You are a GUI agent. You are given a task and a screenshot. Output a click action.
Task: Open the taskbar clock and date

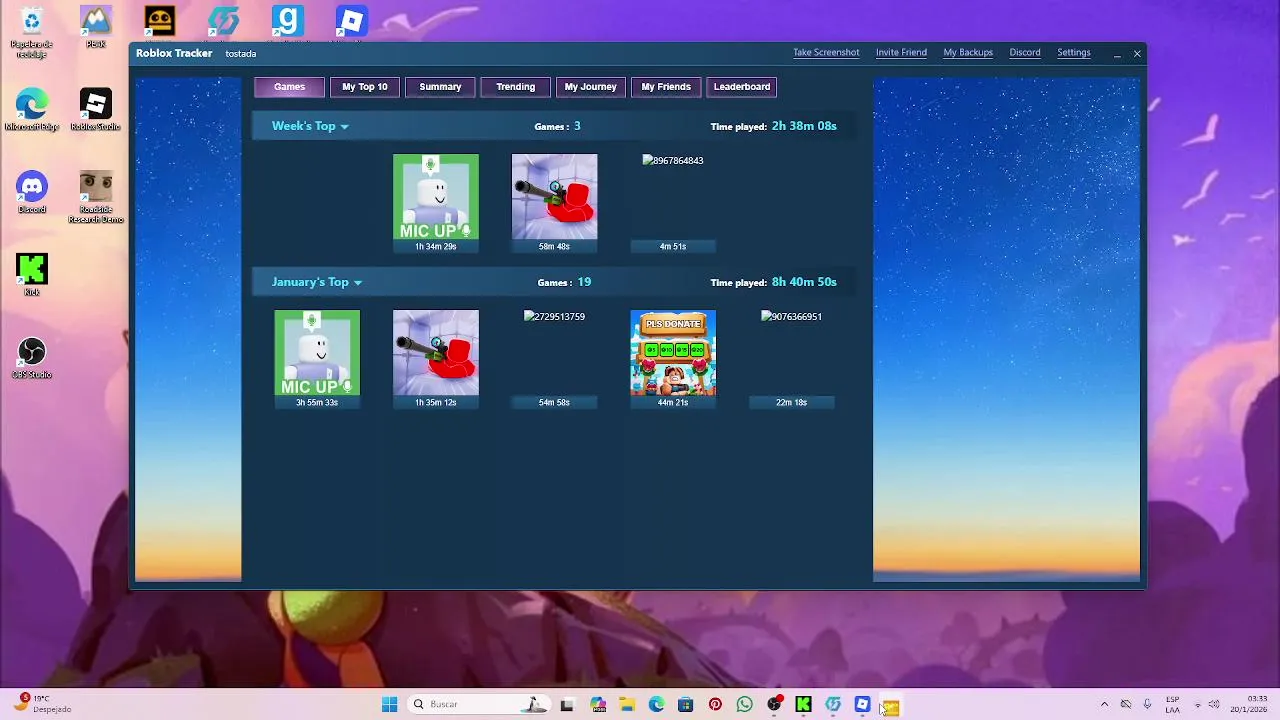coord(1249,704)
